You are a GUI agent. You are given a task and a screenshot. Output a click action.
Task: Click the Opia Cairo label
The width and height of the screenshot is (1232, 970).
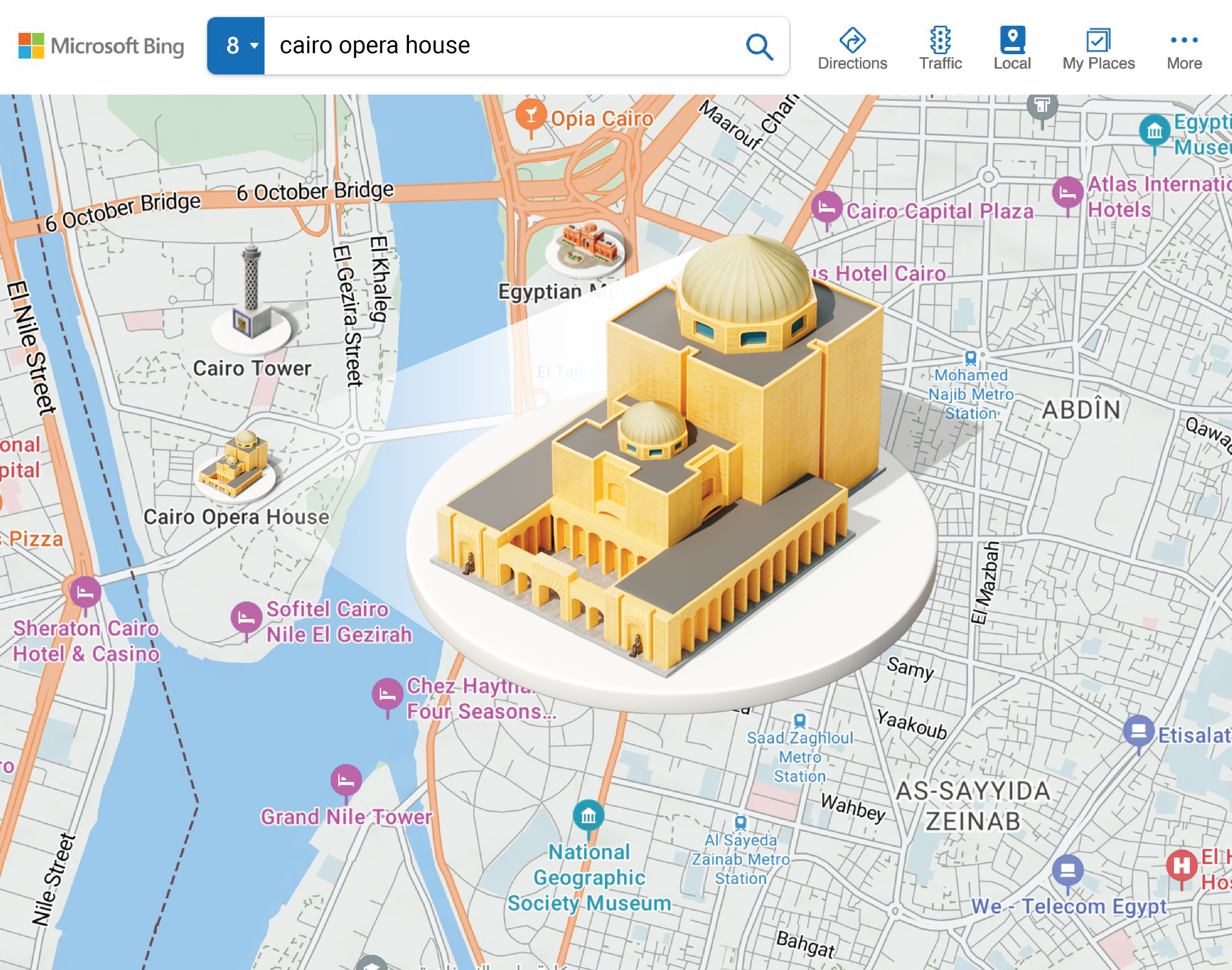pyautogui.click(x=602, y=119)
